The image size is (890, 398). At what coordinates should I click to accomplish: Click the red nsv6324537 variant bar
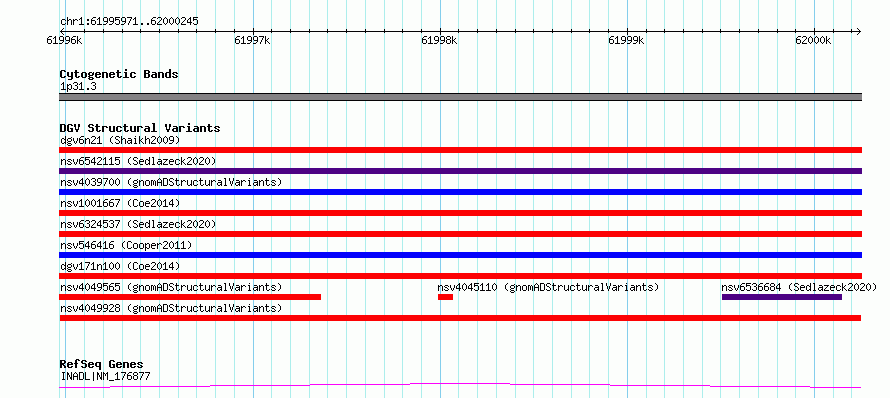pos(460,234)
